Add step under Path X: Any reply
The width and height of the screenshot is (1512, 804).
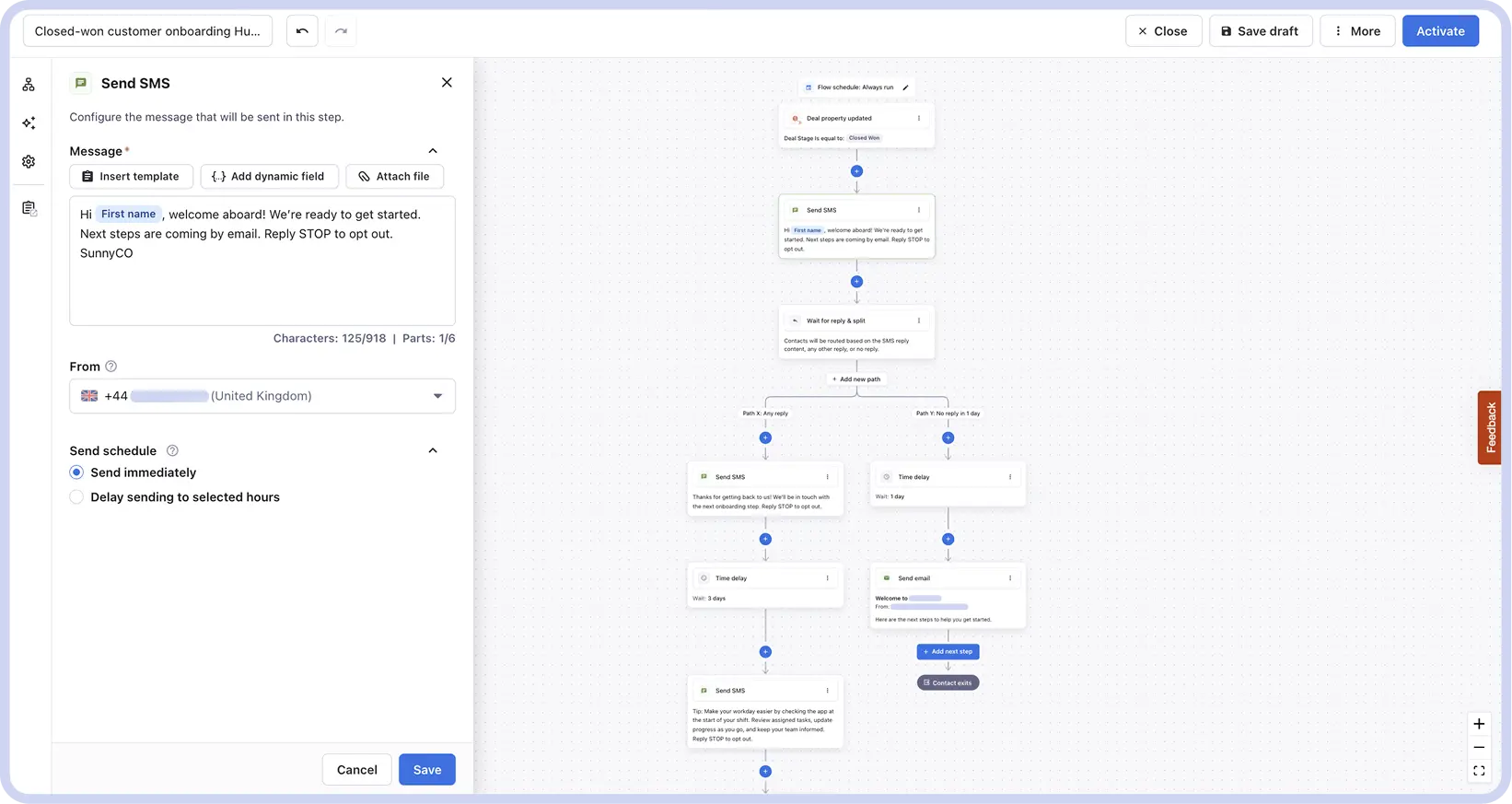[765, 437]
